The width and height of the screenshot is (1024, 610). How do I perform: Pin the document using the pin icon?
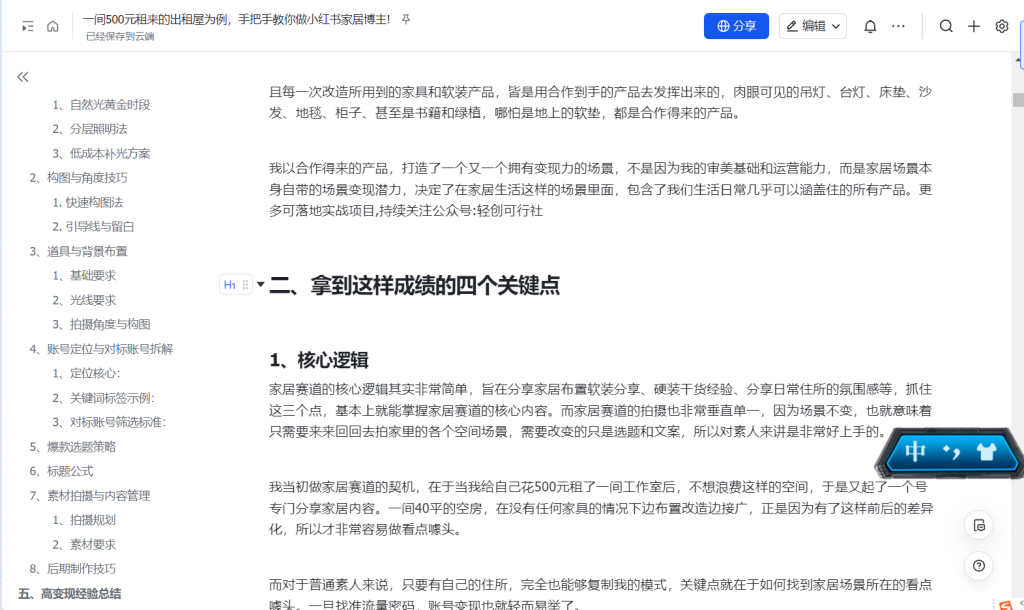[x=405, y=20]
